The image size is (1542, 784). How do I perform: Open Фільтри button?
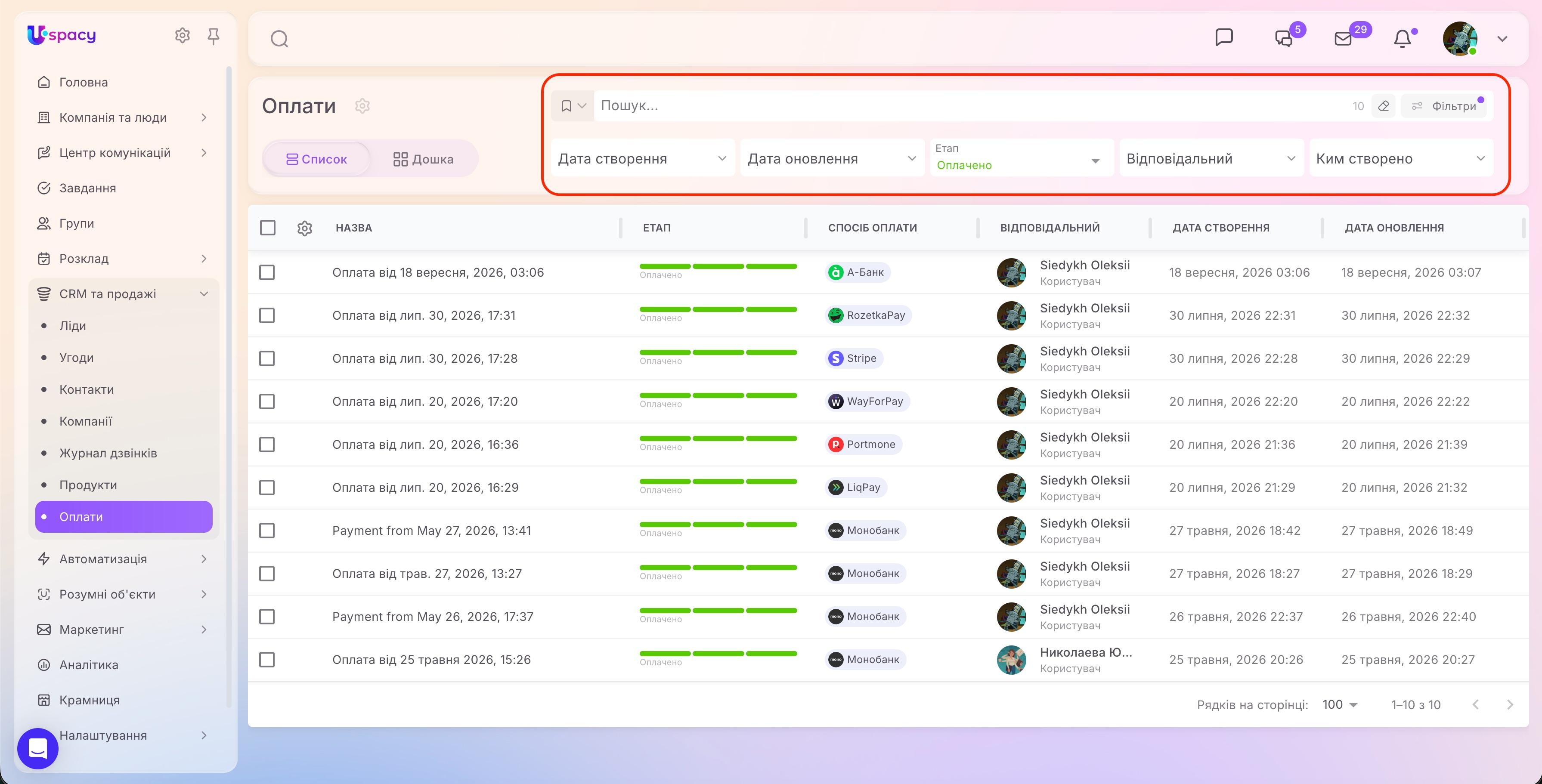[x=1444, y=106]
